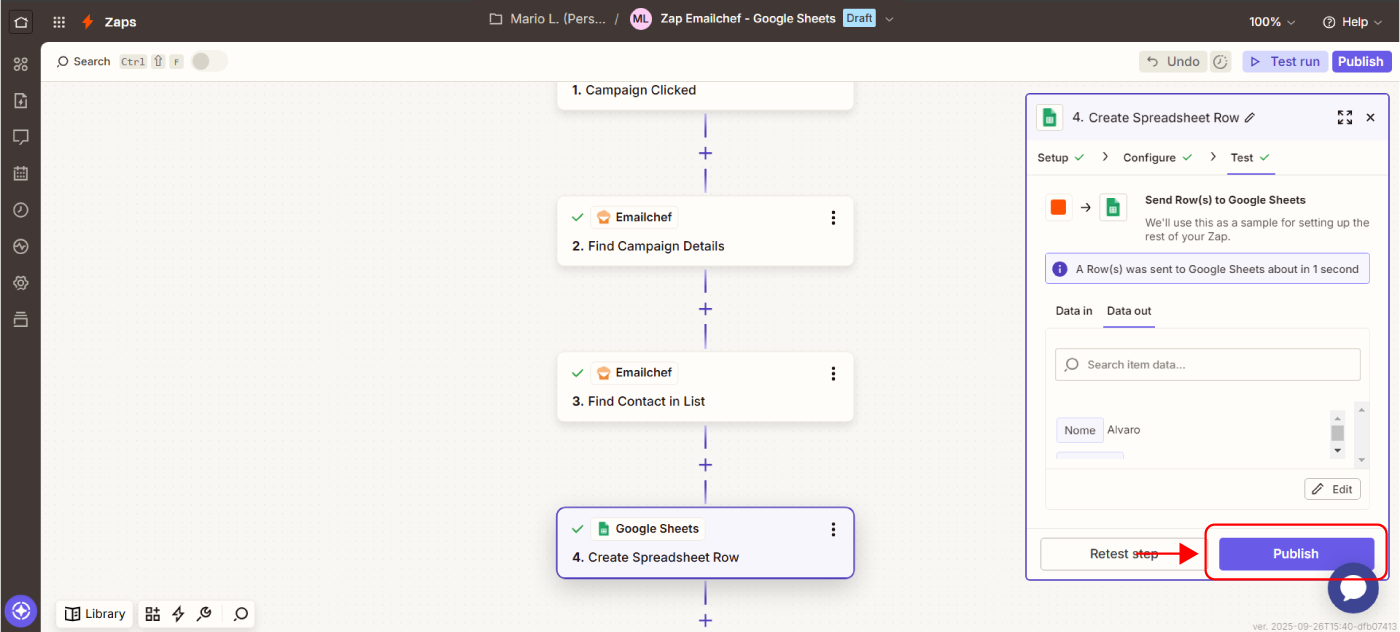1400x632 pixels.
Task: Open the apps grid menu icon
Action: (59, 21)
